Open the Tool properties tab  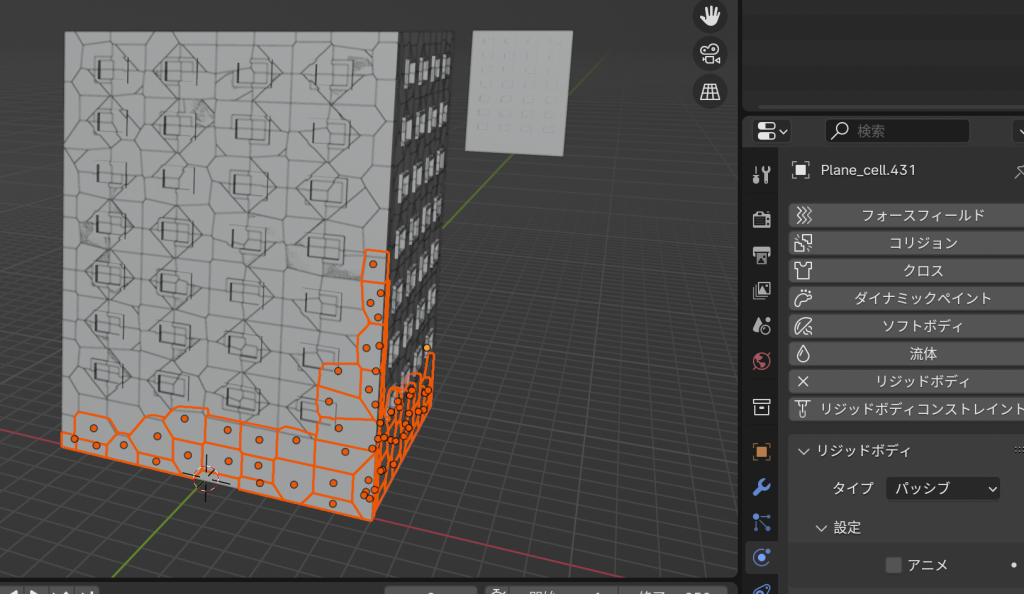(x=761, y=175)
